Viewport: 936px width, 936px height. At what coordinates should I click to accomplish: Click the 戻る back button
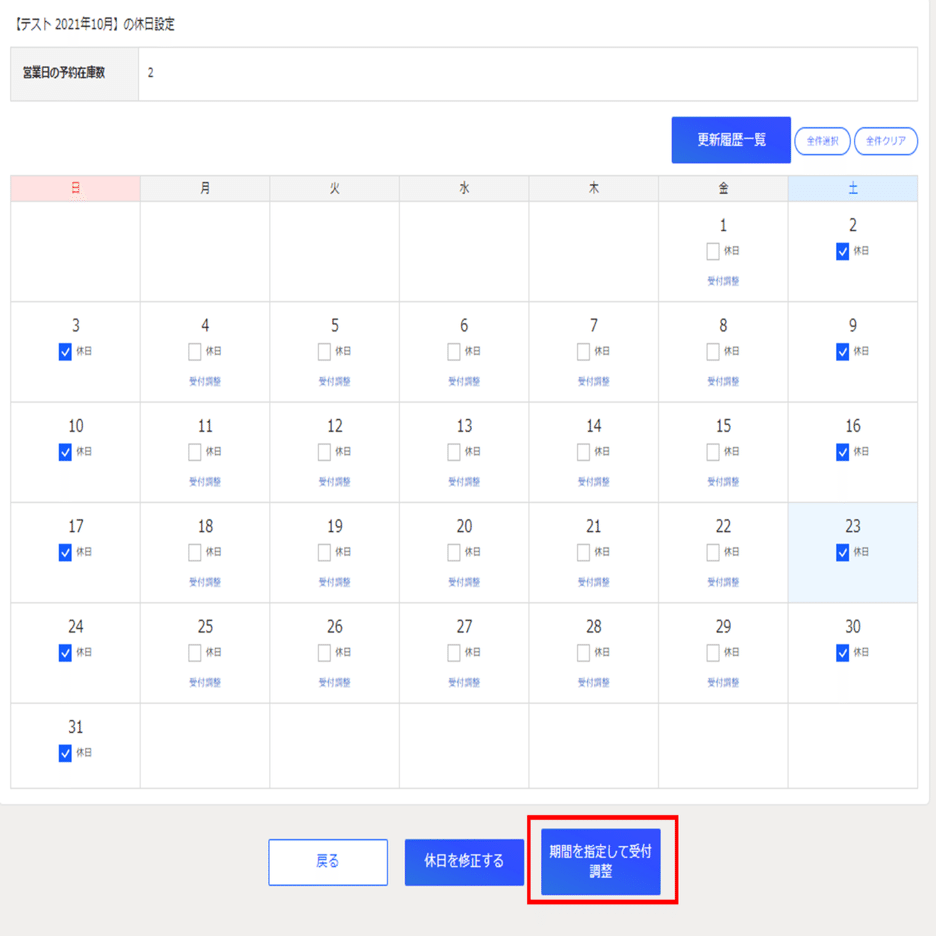328,861
